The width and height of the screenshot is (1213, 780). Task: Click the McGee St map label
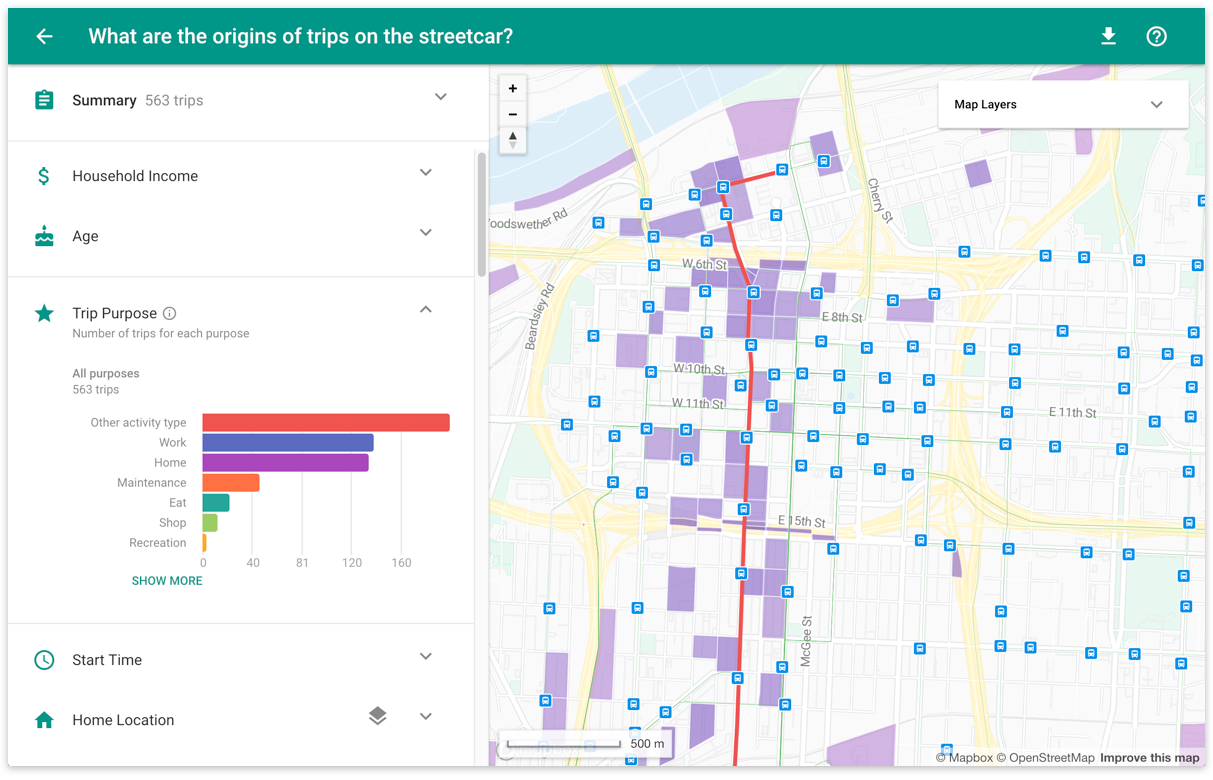pyautogui.click(x=806, y=641)
